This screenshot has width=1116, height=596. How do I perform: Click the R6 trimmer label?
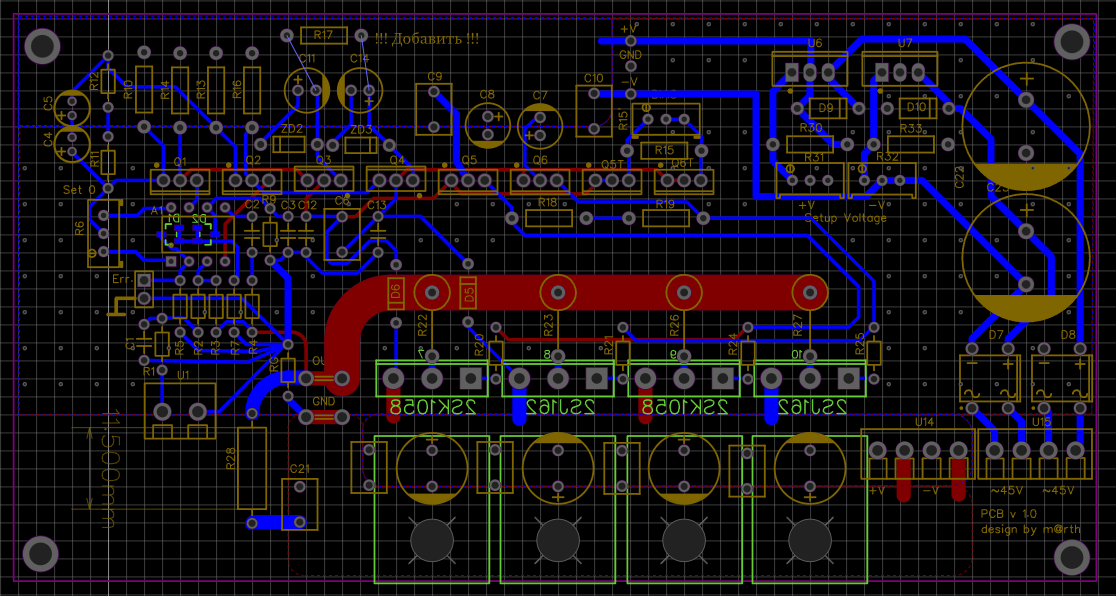tap(80, 228)
